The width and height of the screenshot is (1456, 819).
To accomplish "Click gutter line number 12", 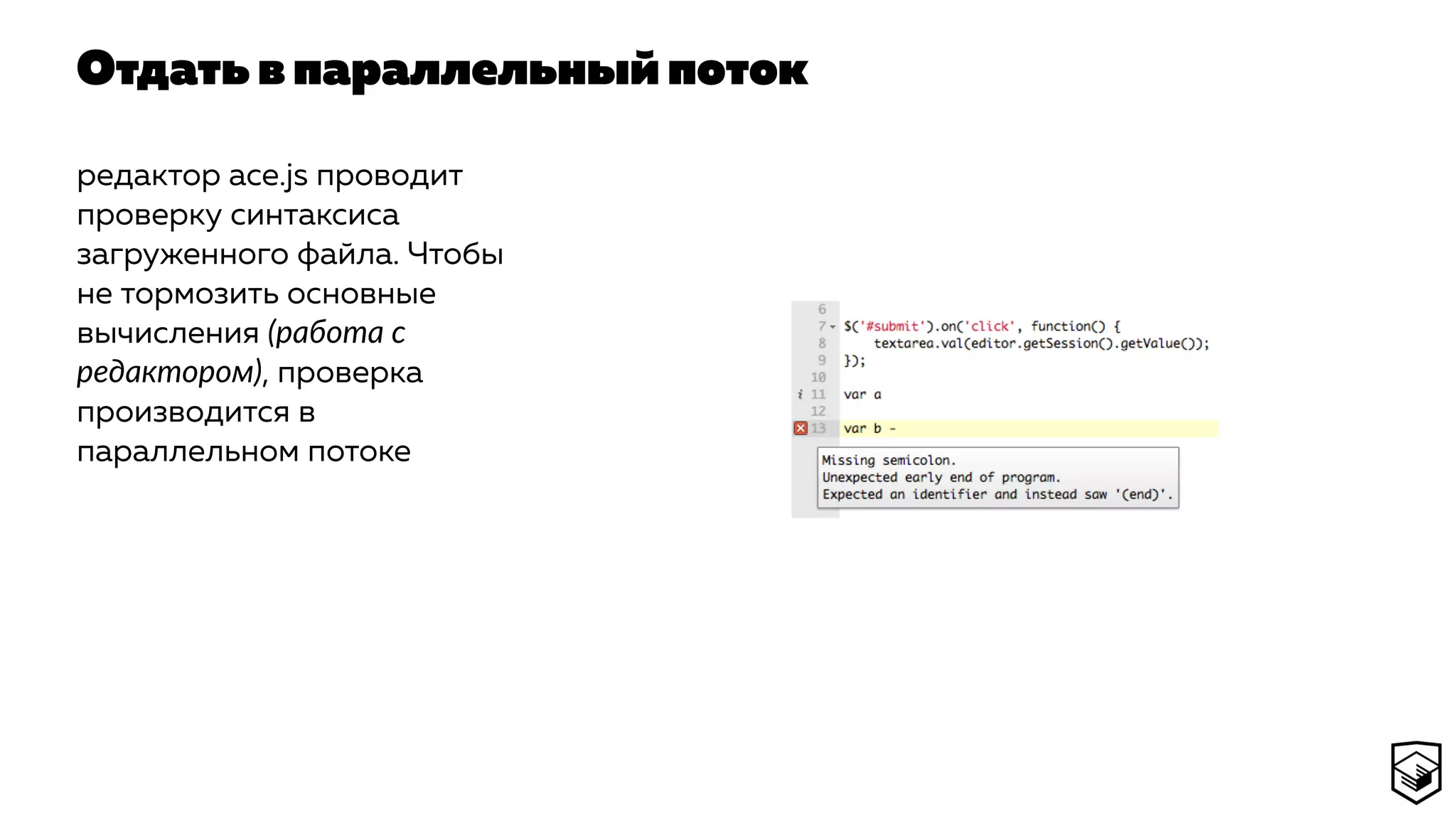I will click(x=818, y=411).
